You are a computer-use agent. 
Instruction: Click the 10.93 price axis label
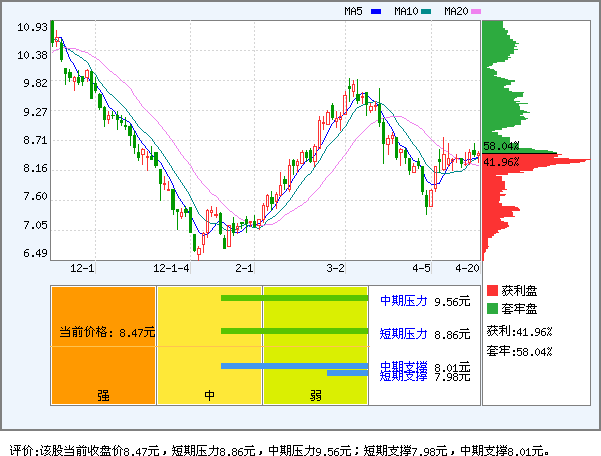point(32,27)
